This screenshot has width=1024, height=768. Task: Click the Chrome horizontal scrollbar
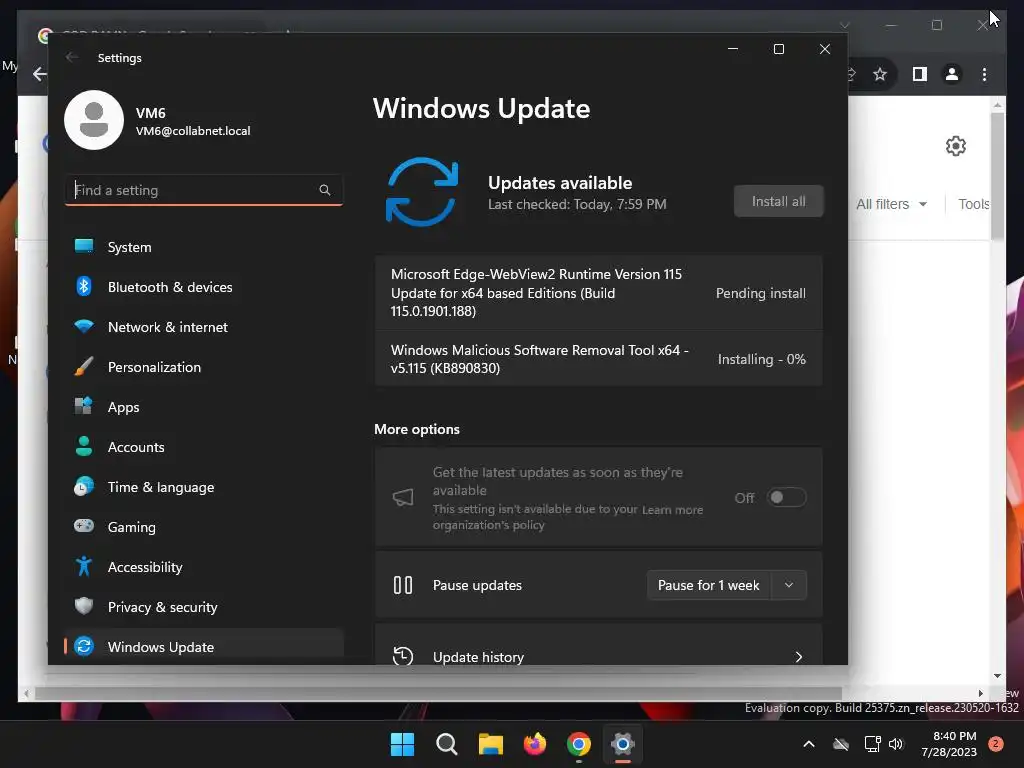point(438,693)
